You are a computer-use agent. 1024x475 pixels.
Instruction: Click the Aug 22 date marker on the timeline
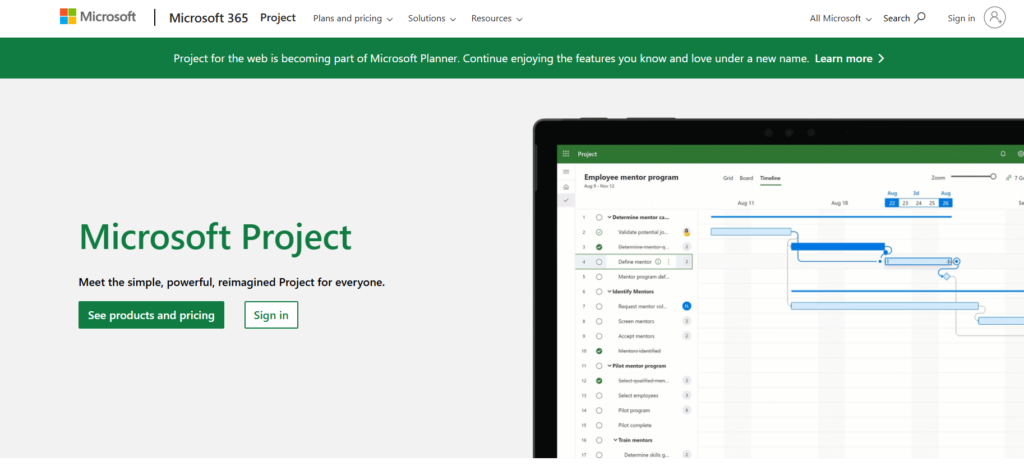coord(891,203)
